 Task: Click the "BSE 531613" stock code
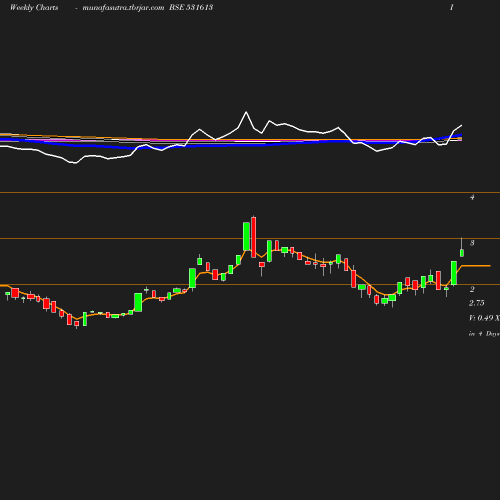[x=191, y=7]
